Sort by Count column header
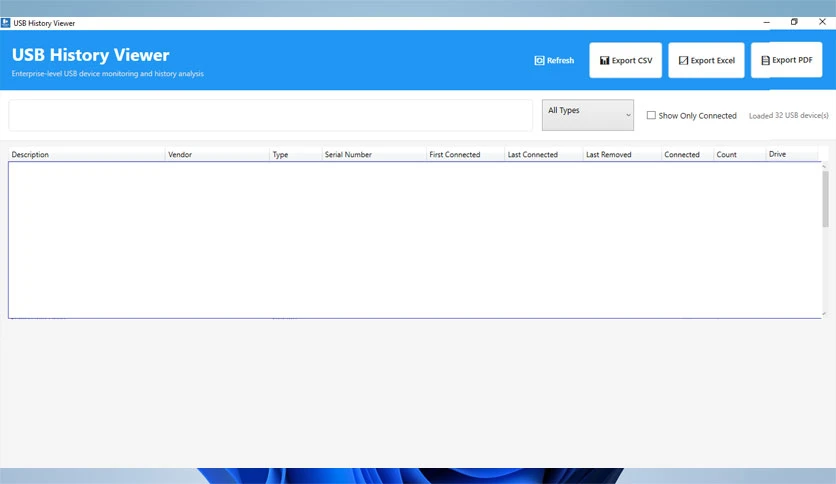The height and width of the screenshot is (484, 836). (x=739, y=155)
